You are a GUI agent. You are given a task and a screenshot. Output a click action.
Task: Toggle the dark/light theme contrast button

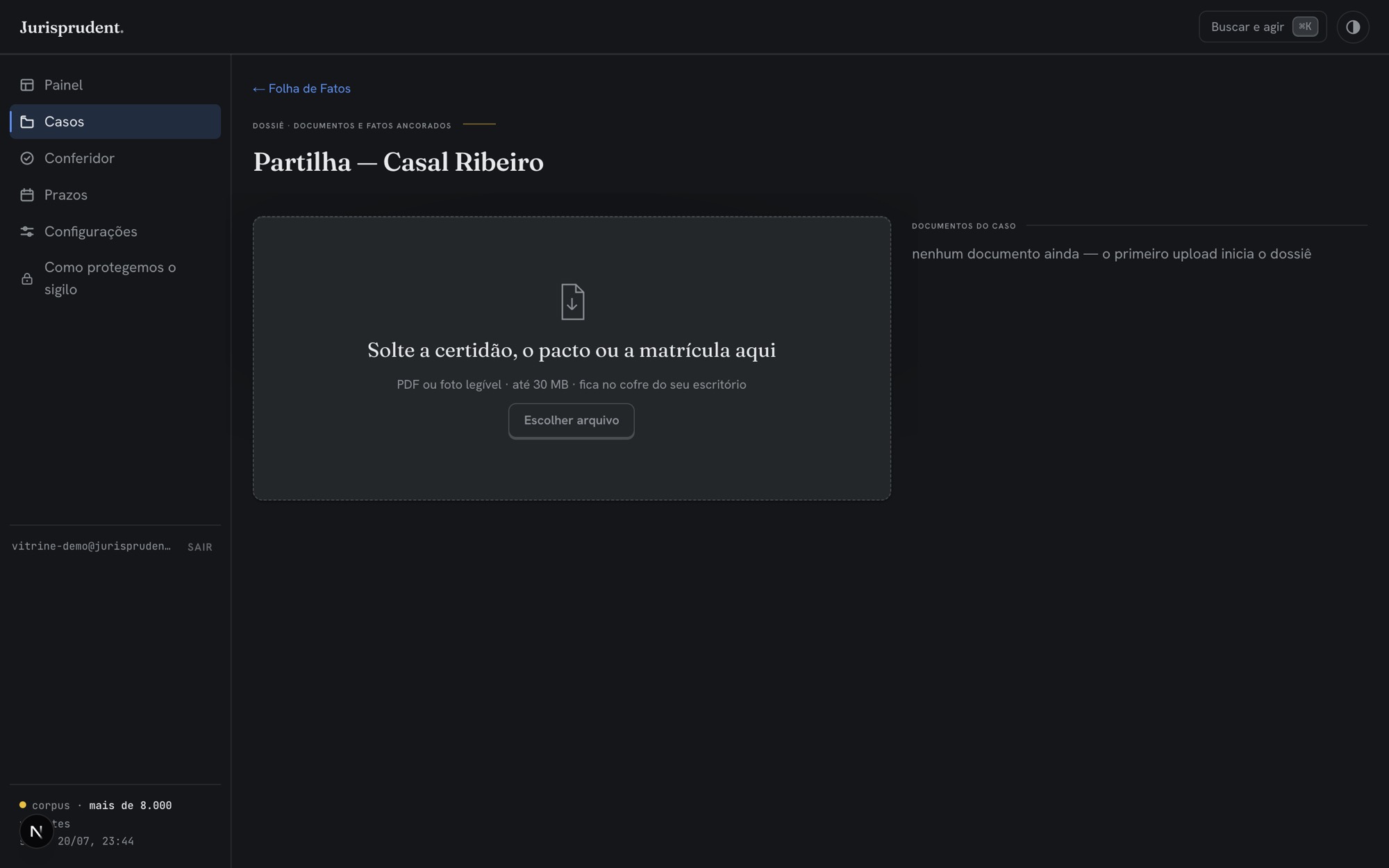click(1352, 27)
